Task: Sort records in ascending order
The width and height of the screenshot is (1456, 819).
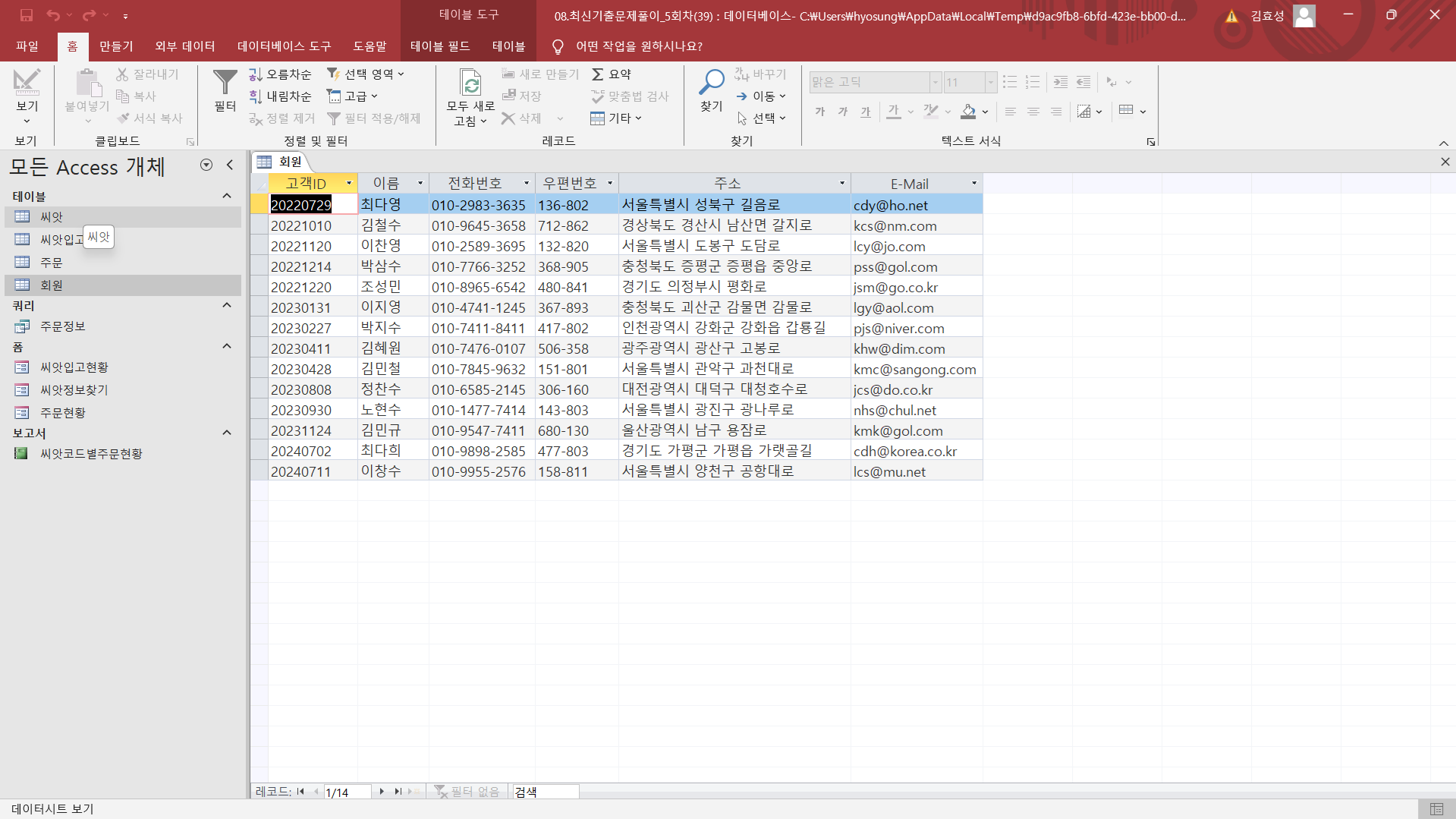Action: pyautogui.click(x=280, y=74)
